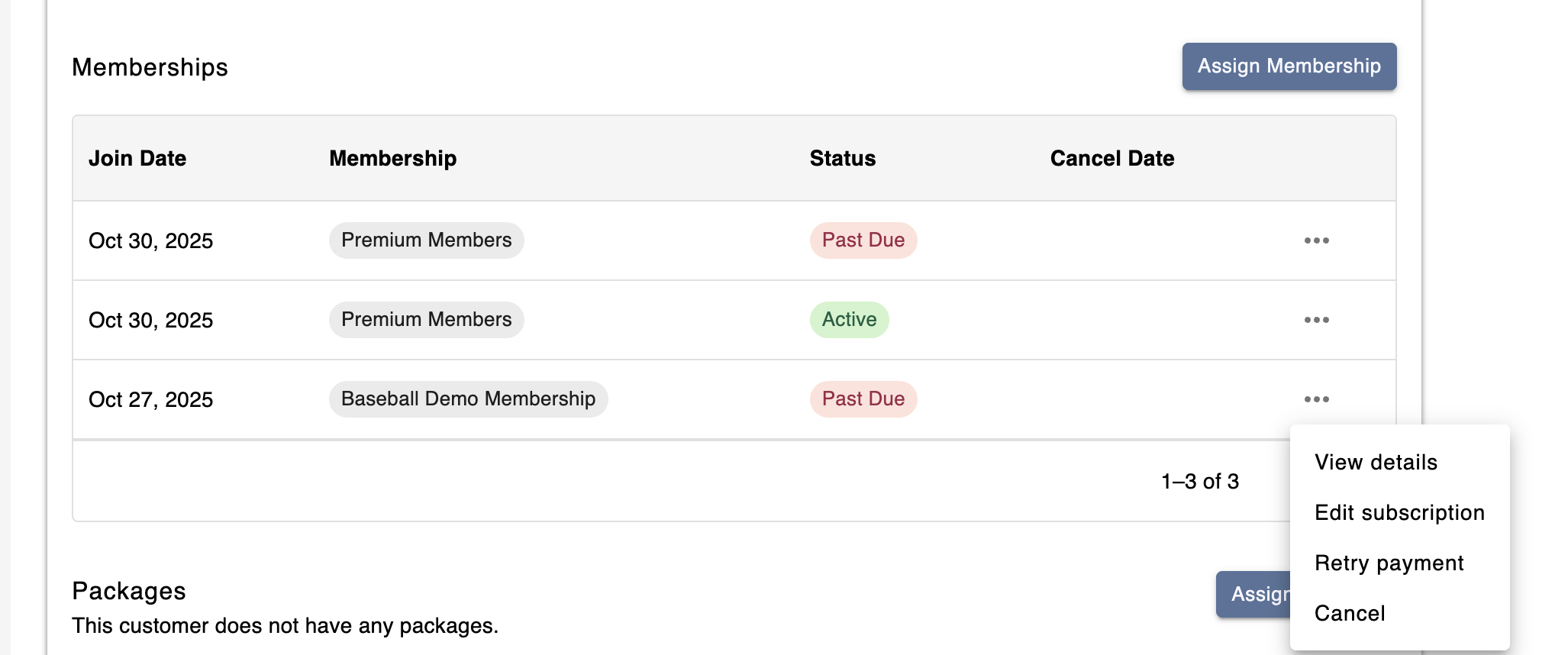The image size is (1568, 655).
Task: Select View details from the context menu
Action: coord(1376,463)
